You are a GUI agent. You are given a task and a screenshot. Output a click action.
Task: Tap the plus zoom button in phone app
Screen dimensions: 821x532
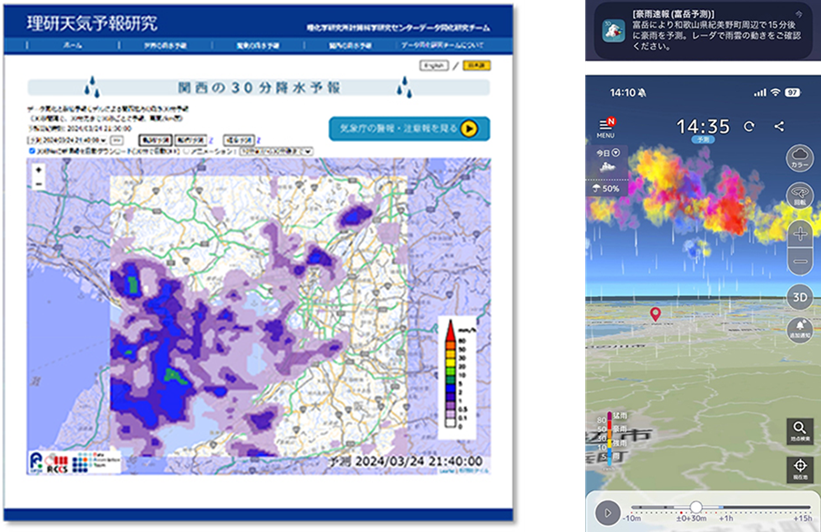click(x=799, y=232)
